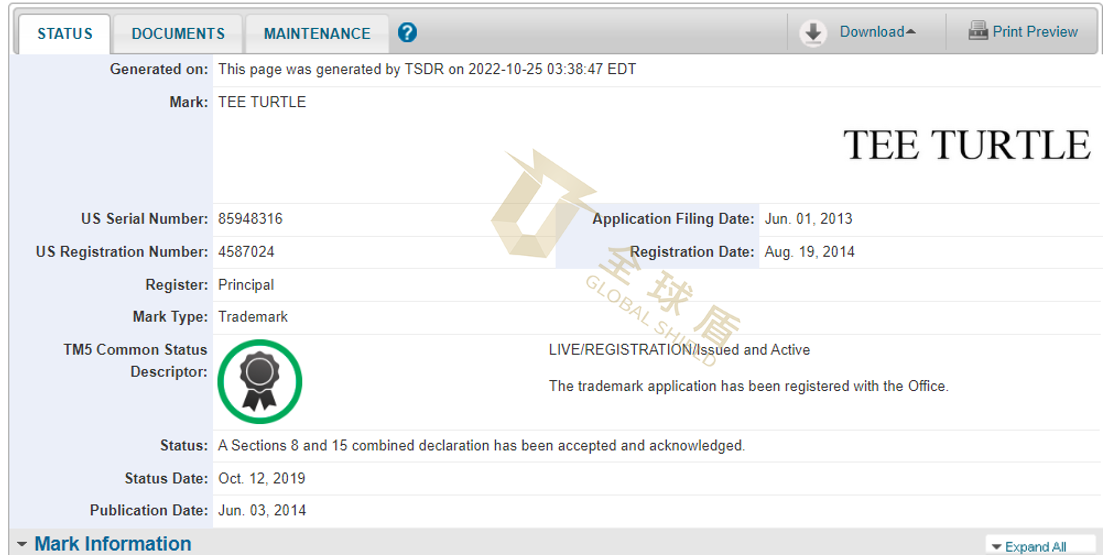Click the Registration Date Aug. 19, 2014
This screenshot has height=557, width=1111.
click(x=809, y=252)
